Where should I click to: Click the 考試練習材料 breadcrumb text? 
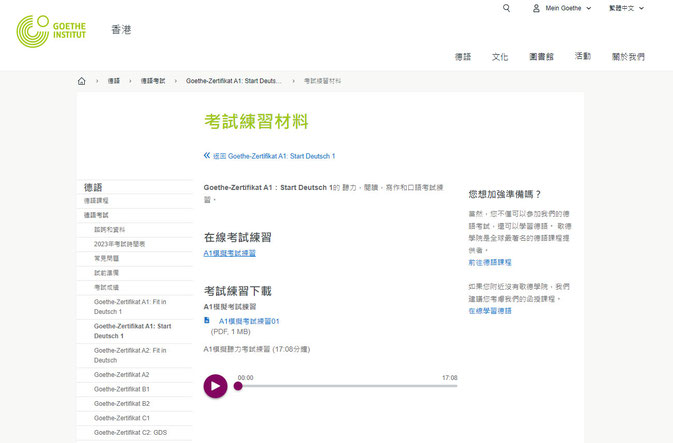(x=322, y=81)
